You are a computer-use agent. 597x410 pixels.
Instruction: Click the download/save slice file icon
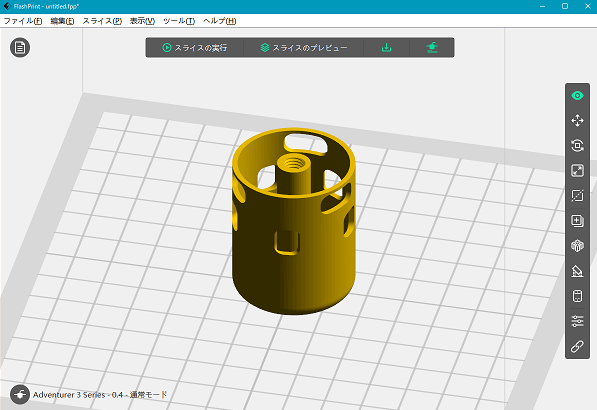point(386,48)
